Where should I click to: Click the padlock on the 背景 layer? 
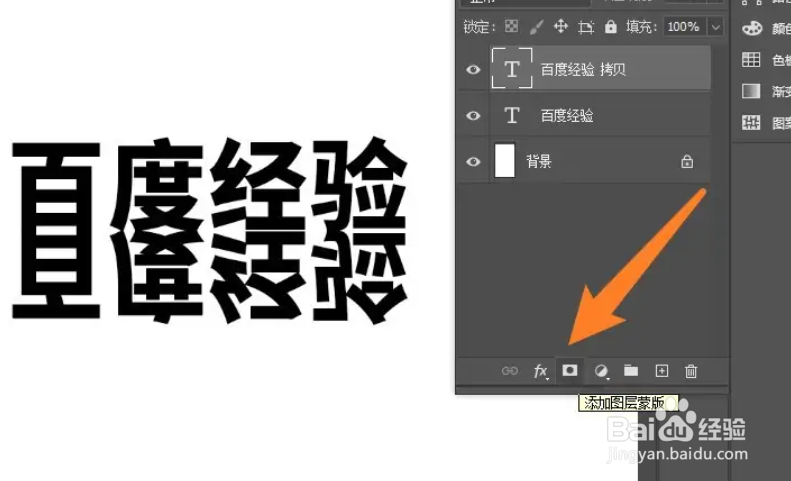click(x=687, y=162)
